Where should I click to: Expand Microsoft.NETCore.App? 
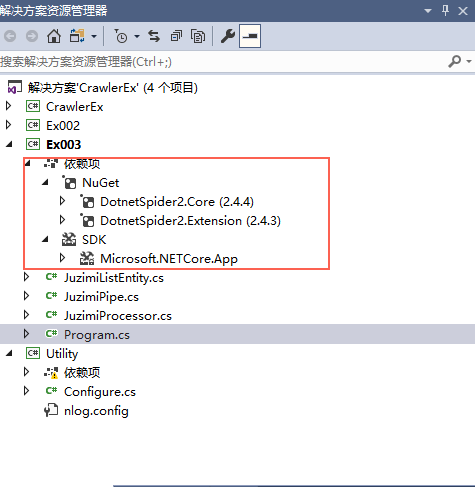(x=62, y=258)
